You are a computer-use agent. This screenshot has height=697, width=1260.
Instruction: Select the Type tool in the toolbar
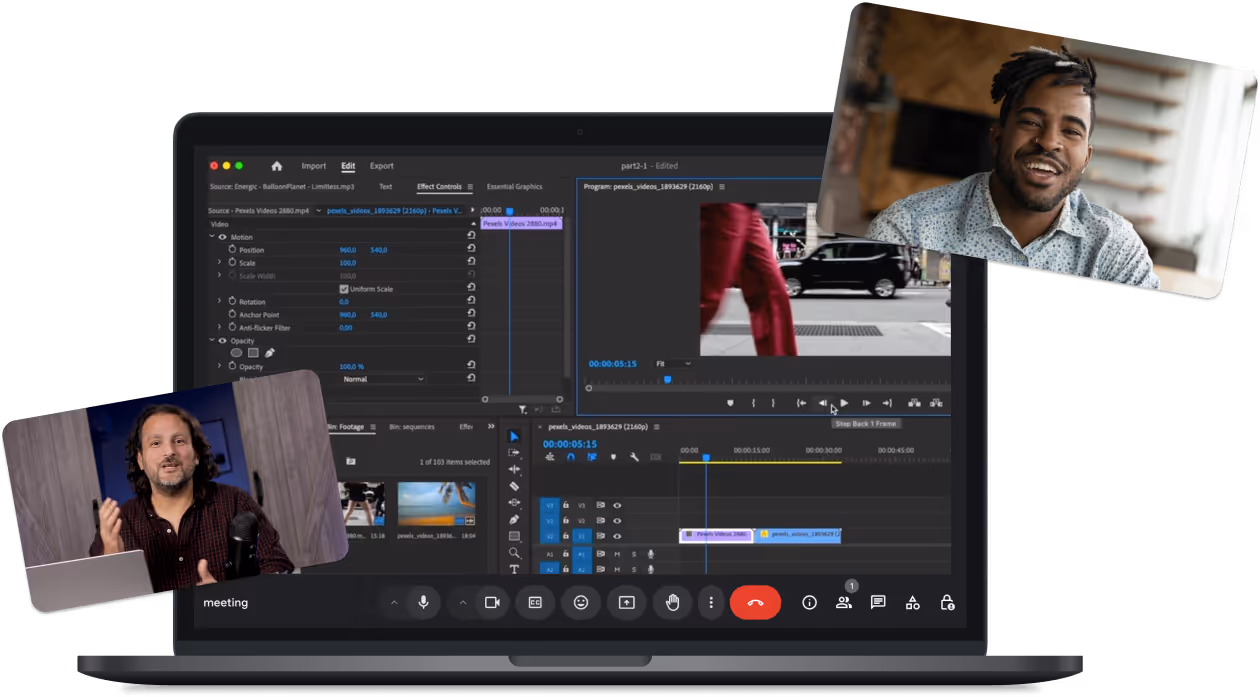click(x=514, y=569)
